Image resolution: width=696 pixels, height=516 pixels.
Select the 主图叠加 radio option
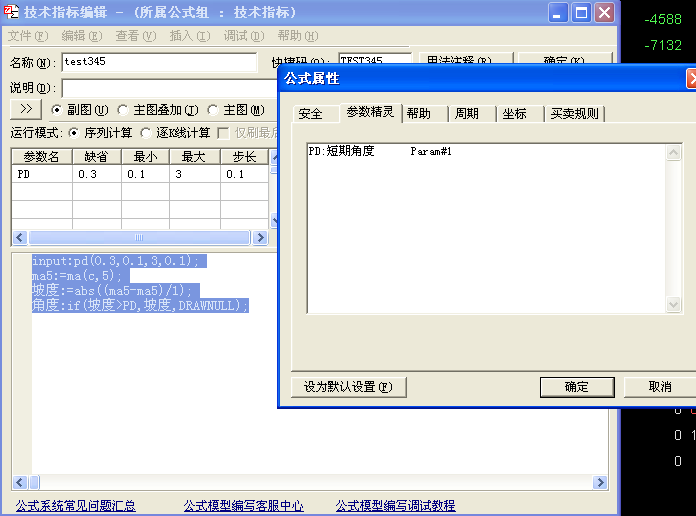123,110
